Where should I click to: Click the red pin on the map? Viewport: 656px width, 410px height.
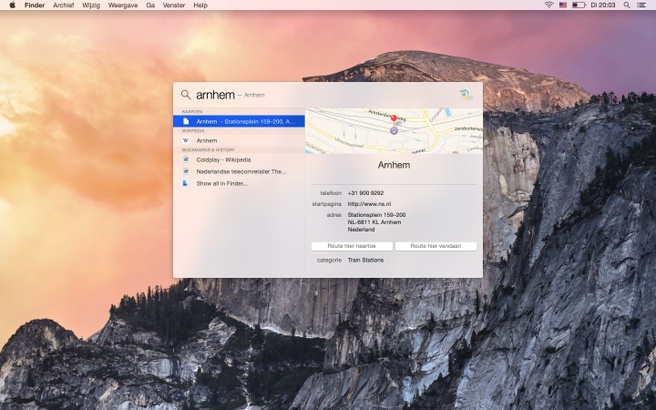393,118
